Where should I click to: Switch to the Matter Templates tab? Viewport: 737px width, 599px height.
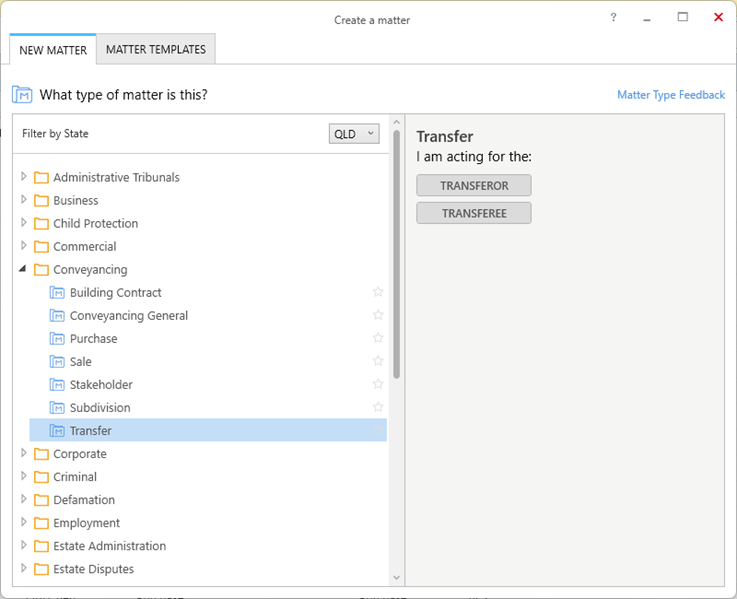coord(156,49)
